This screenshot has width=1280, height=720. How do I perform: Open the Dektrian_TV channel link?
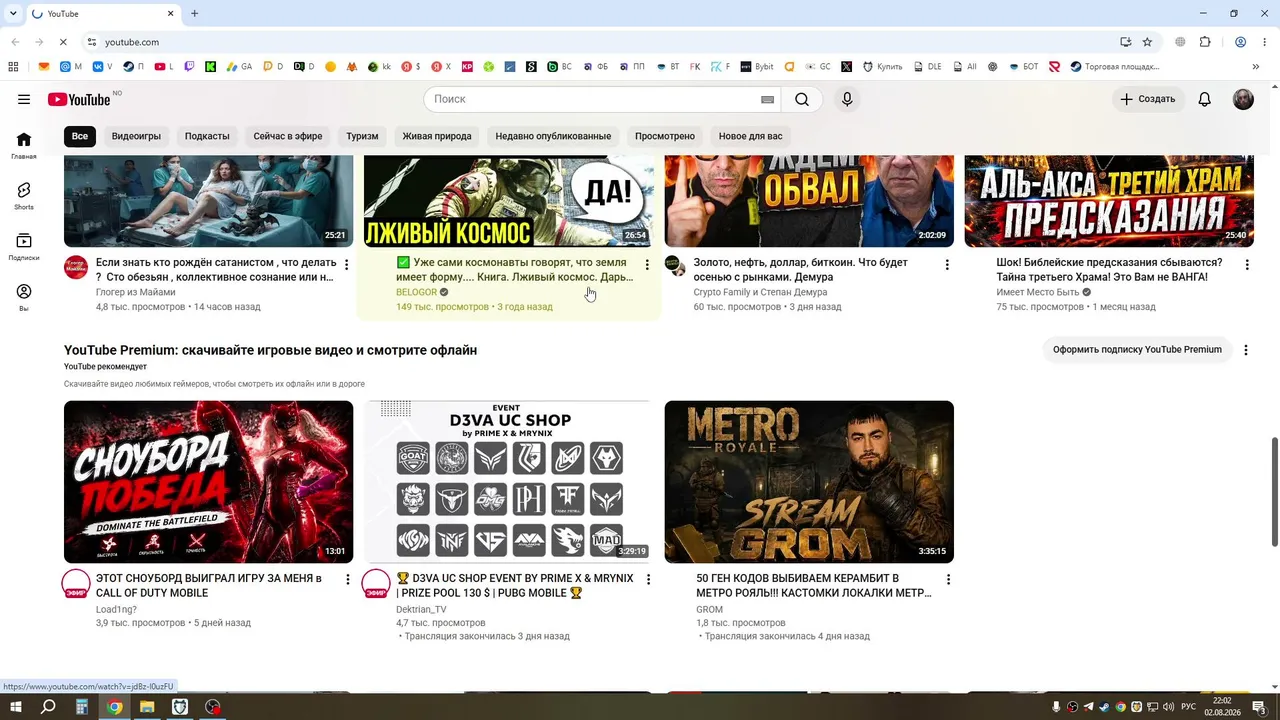tap(421, 609)
